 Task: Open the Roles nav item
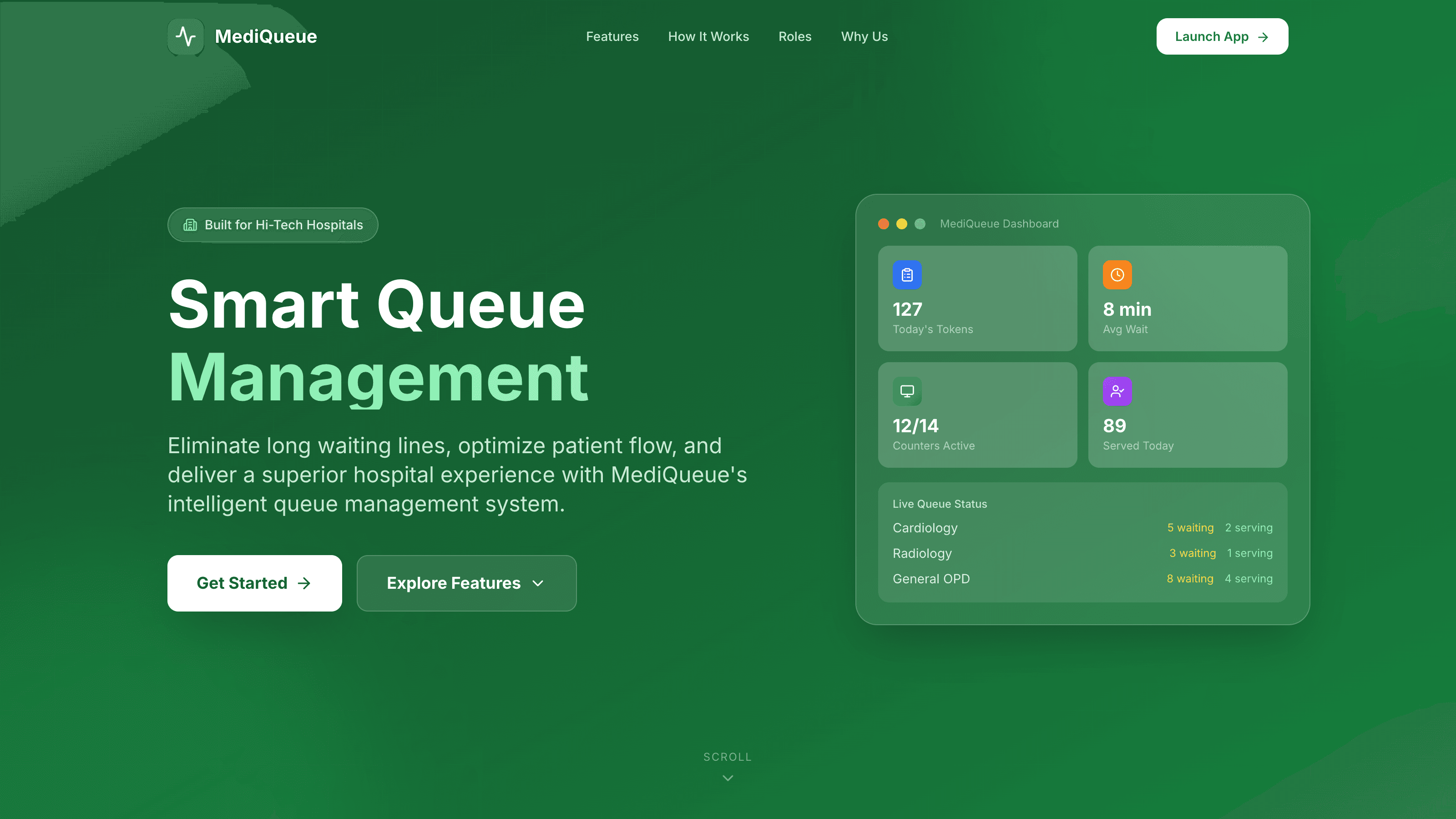pos(795,37)
